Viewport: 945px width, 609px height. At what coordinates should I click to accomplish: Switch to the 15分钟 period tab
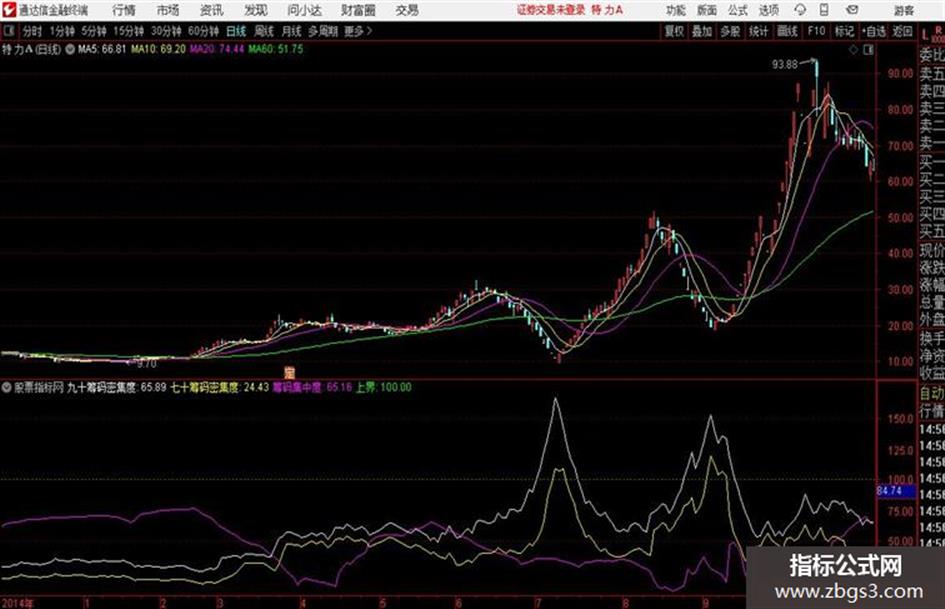tap(129, 31)
